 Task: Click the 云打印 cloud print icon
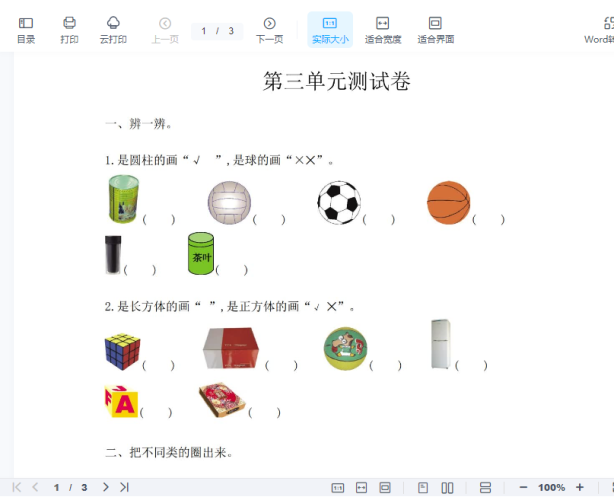(113, 29)
